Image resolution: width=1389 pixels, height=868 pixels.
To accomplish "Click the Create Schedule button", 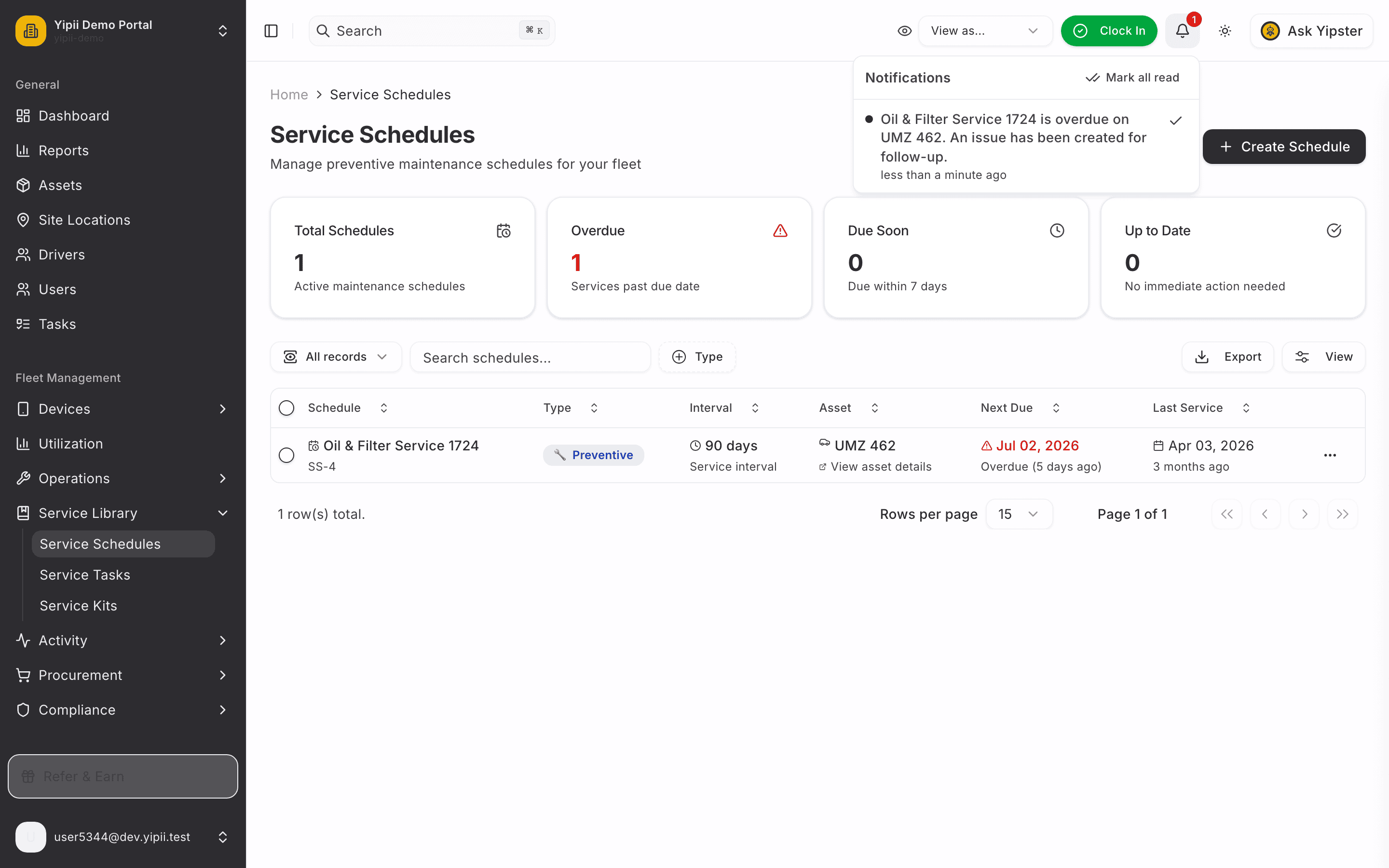I will 1284,147.
